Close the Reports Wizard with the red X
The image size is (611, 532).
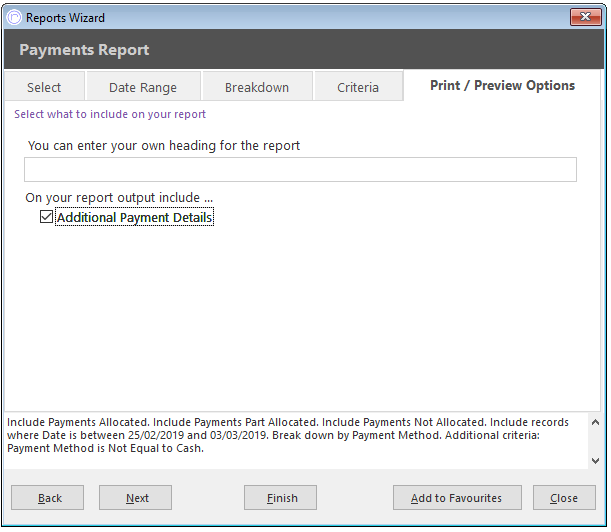pyautogui.click(x=585, y=17)
